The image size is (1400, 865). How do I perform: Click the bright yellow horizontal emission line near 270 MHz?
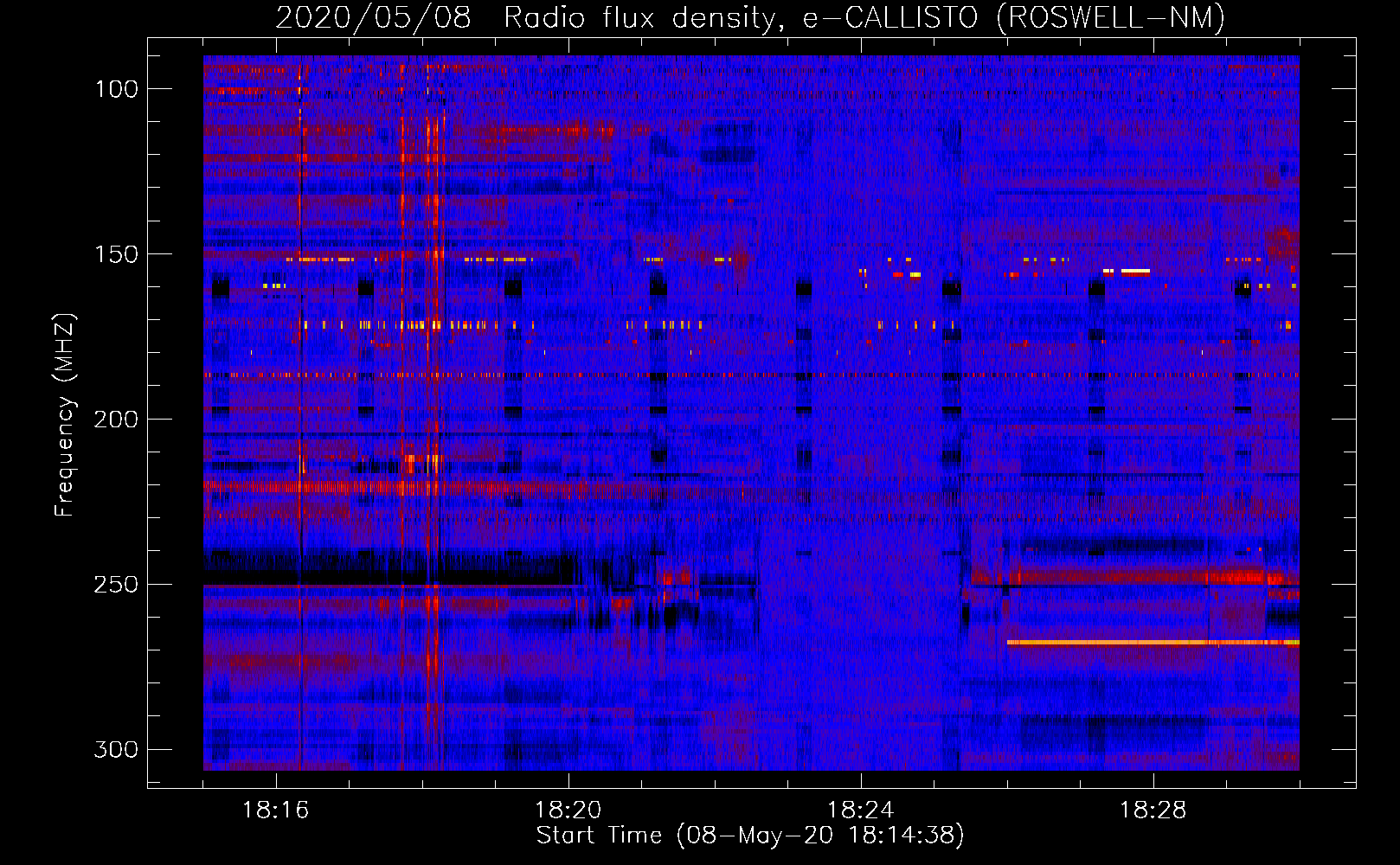coord(1153,643)
